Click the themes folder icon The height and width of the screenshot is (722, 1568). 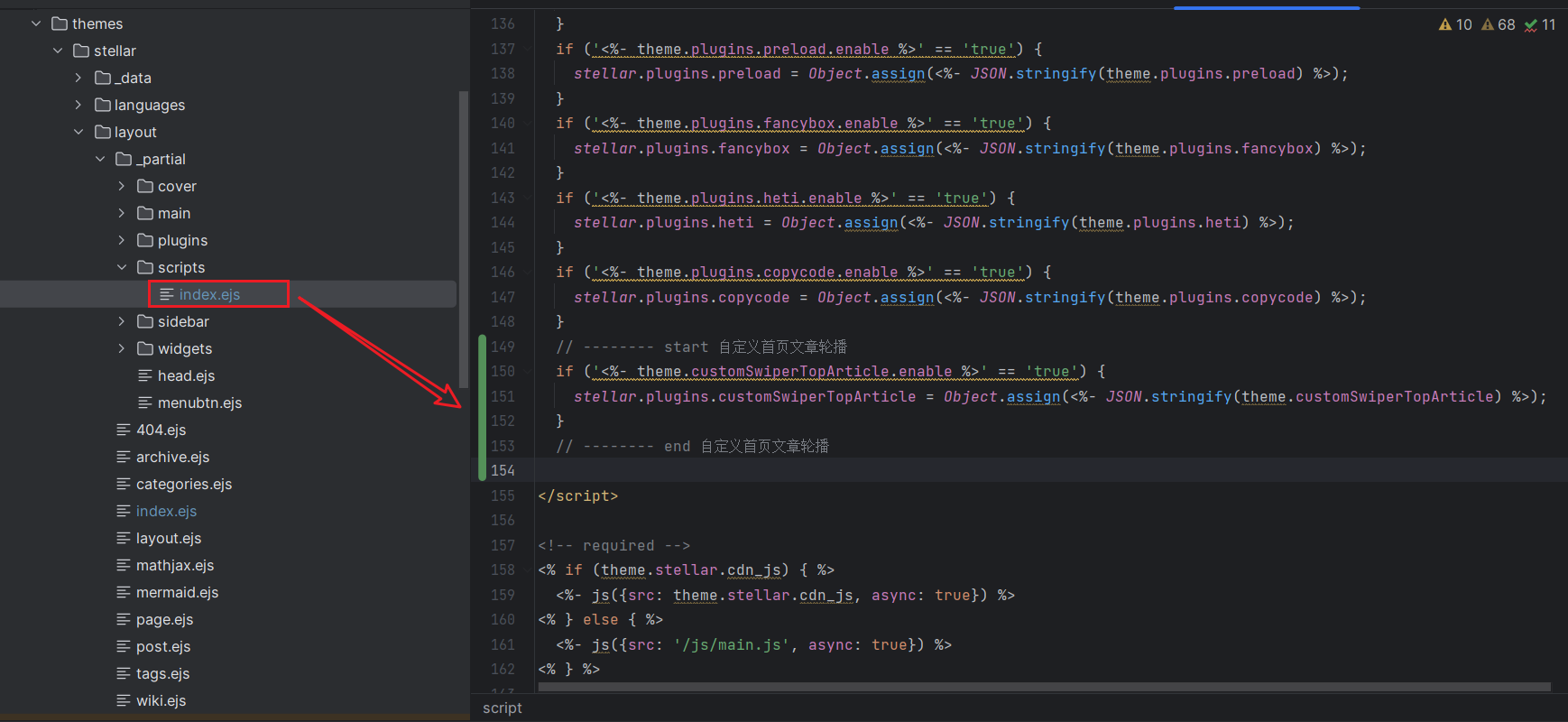pos(60,23)
